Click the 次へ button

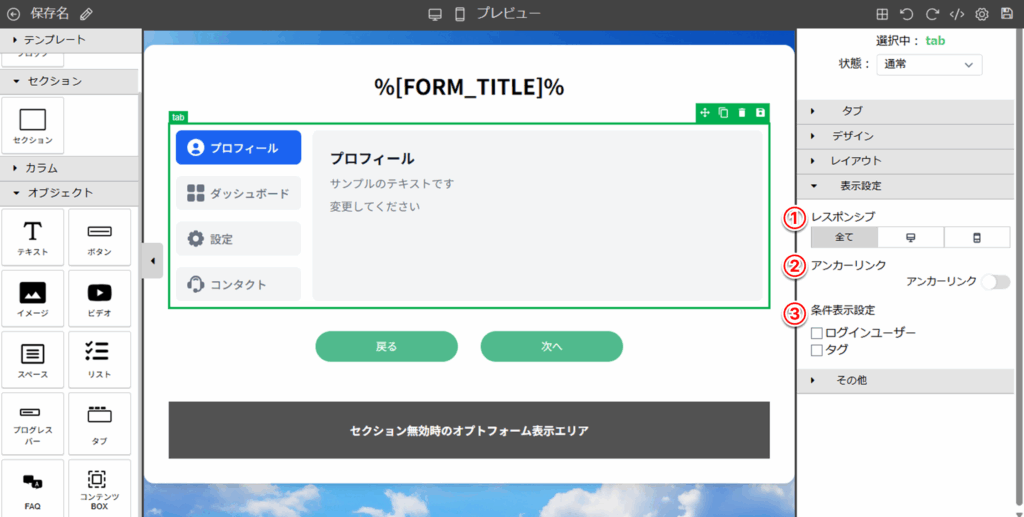point(551,346)
